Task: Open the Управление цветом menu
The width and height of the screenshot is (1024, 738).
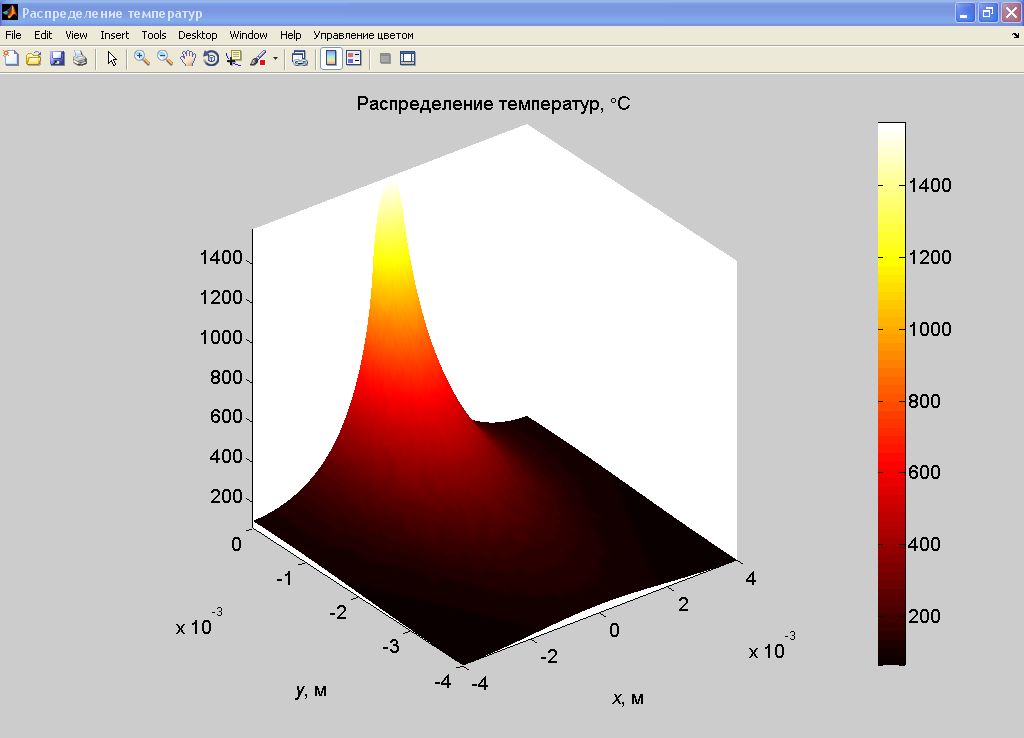Action: pyautogui.click(x=363, y=35)
